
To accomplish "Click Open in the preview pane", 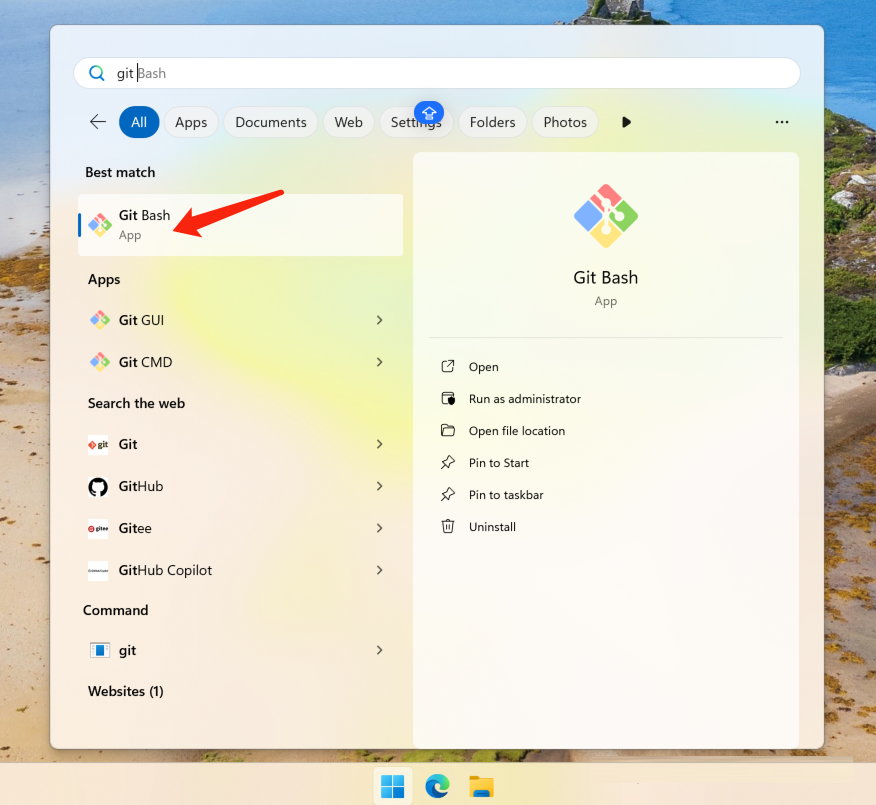I will [x=483, y=367].
